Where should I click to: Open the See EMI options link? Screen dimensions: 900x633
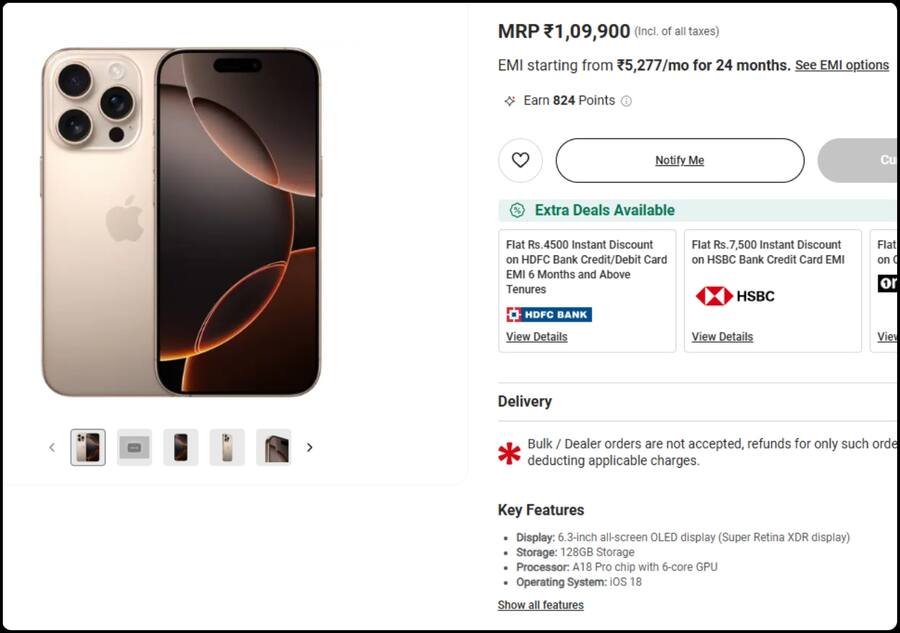842,65
